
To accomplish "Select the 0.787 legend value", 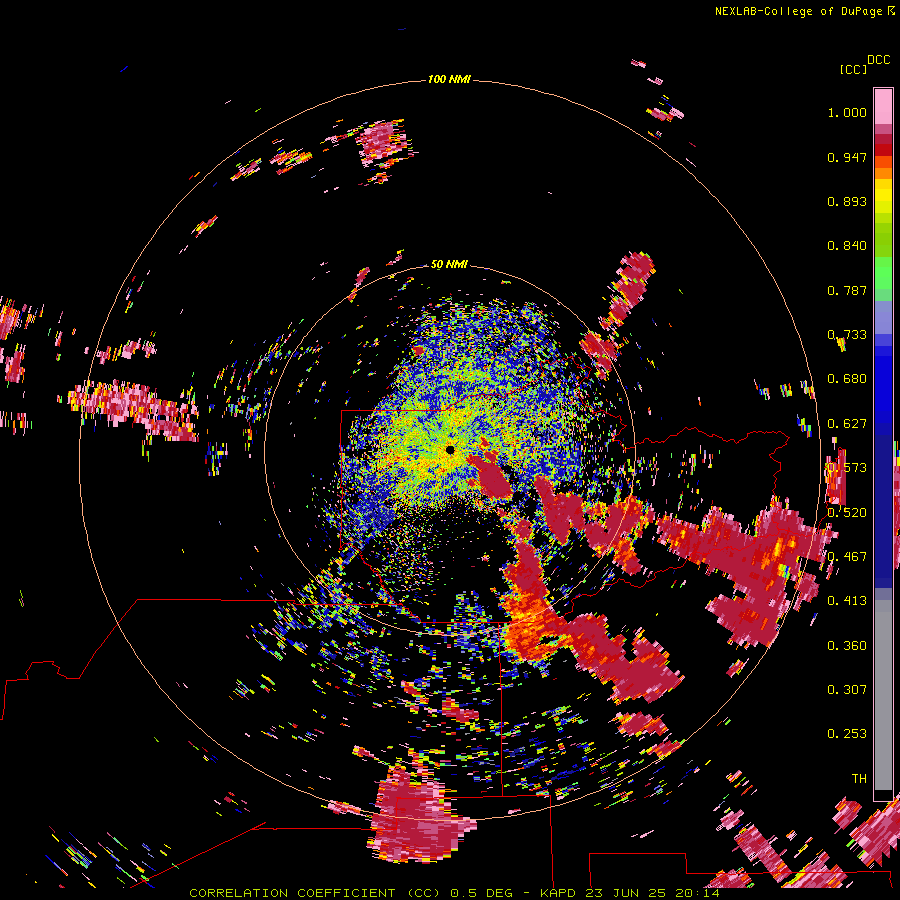I will pos(847,290).
